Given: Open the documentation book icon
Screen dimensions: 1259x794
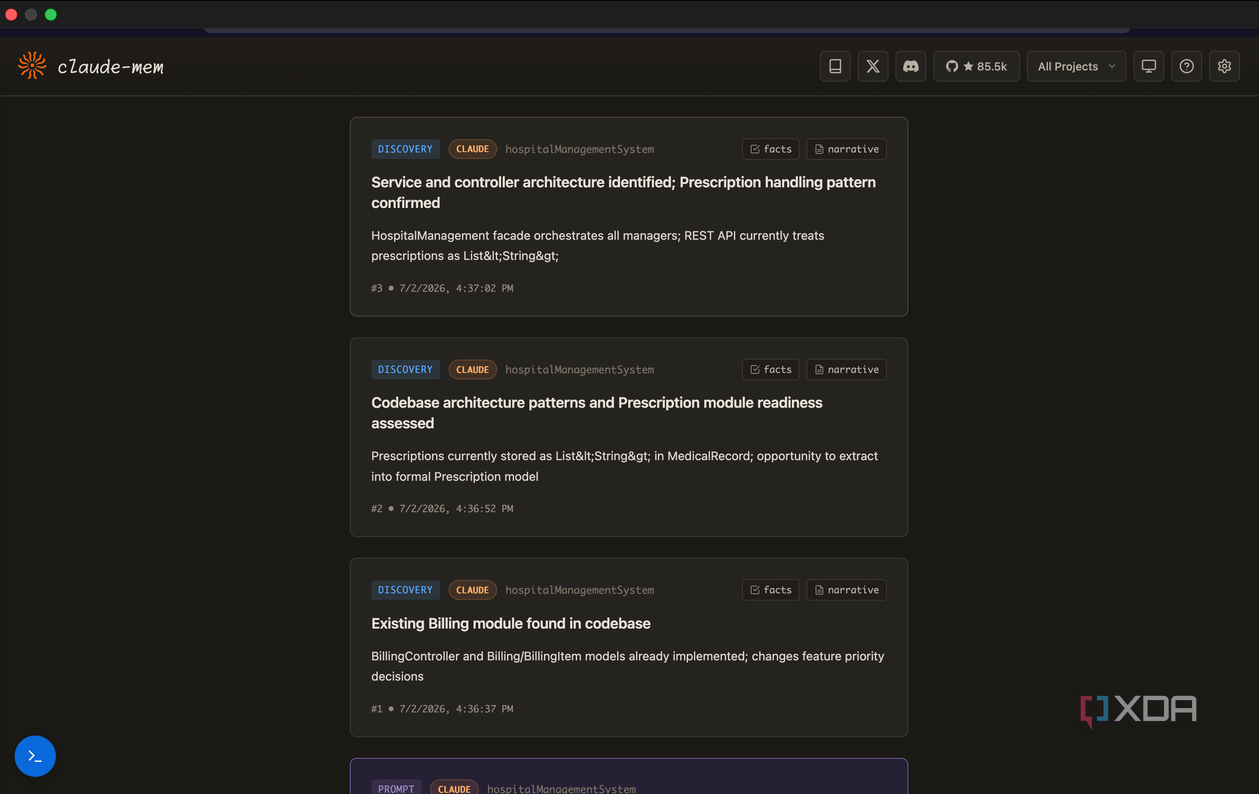Looking at the screenshot, I should 835,66.
